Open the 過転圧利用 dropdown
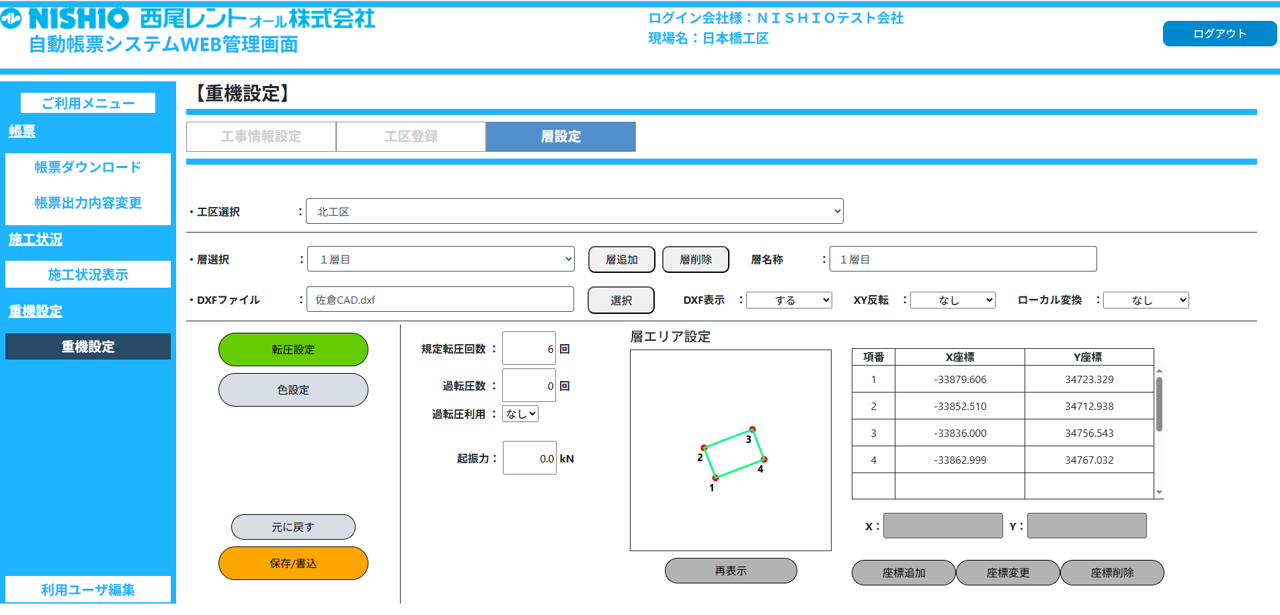Viewport: 1280px width, 615px height. [x=520, y=413]
